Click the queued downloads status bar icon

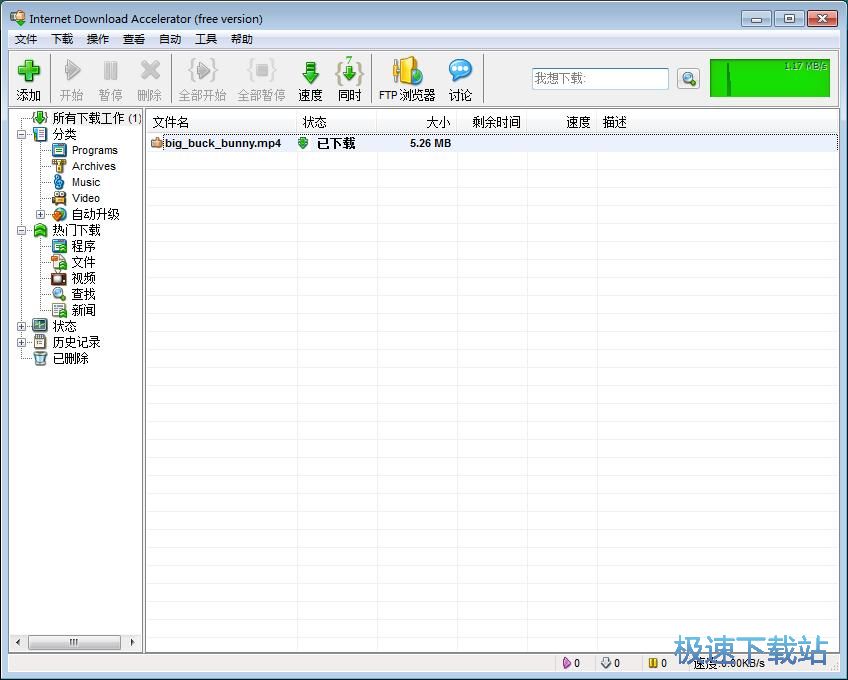pos(606,663)
